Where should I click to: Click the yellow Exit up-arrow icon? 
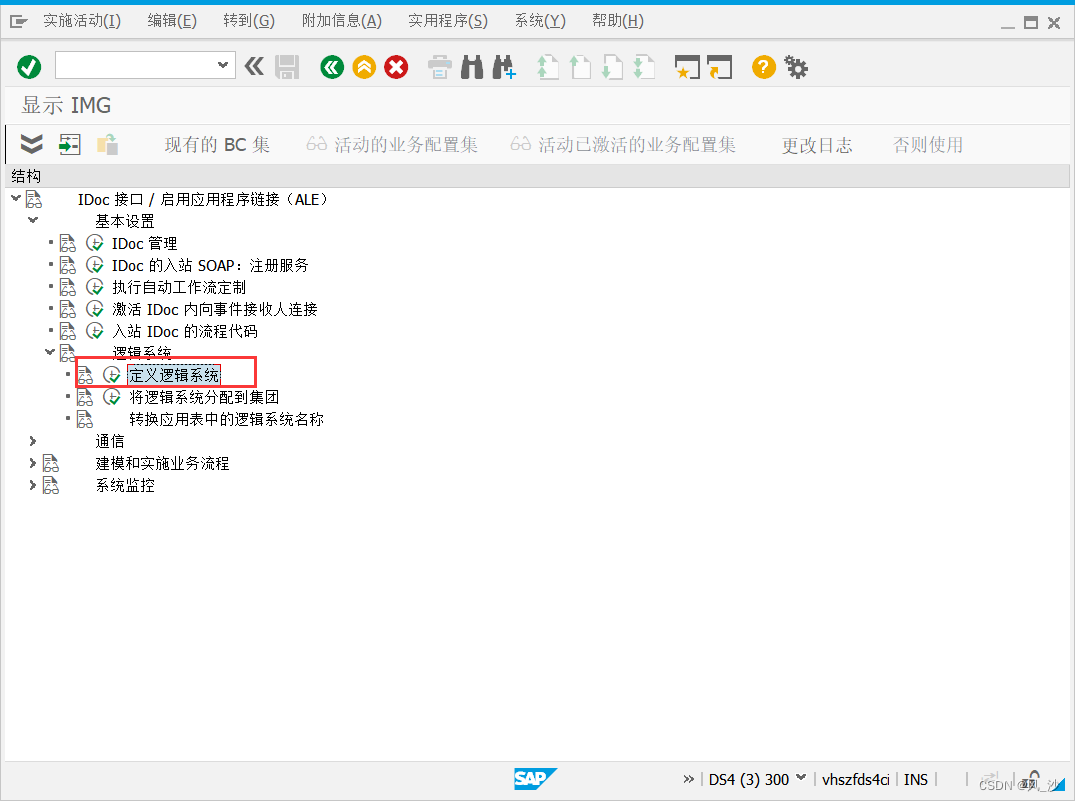364,67
